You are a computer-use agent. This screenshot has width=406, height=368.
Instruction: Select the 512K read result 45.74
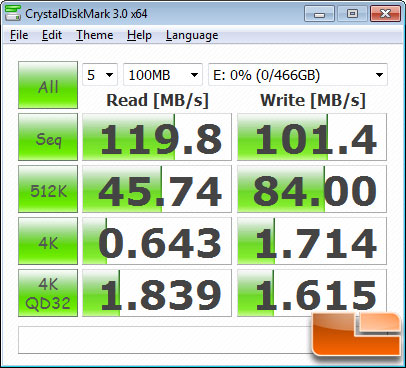point(157,189)
